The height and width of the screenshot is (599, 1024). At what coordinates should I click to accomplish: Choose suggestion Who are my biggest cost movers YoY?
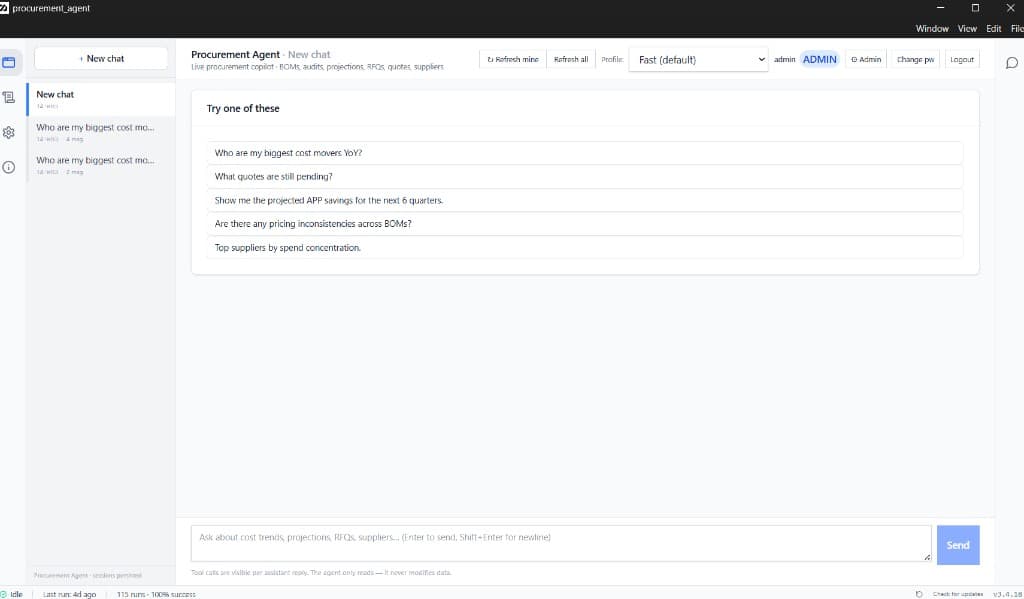[584, 153]
